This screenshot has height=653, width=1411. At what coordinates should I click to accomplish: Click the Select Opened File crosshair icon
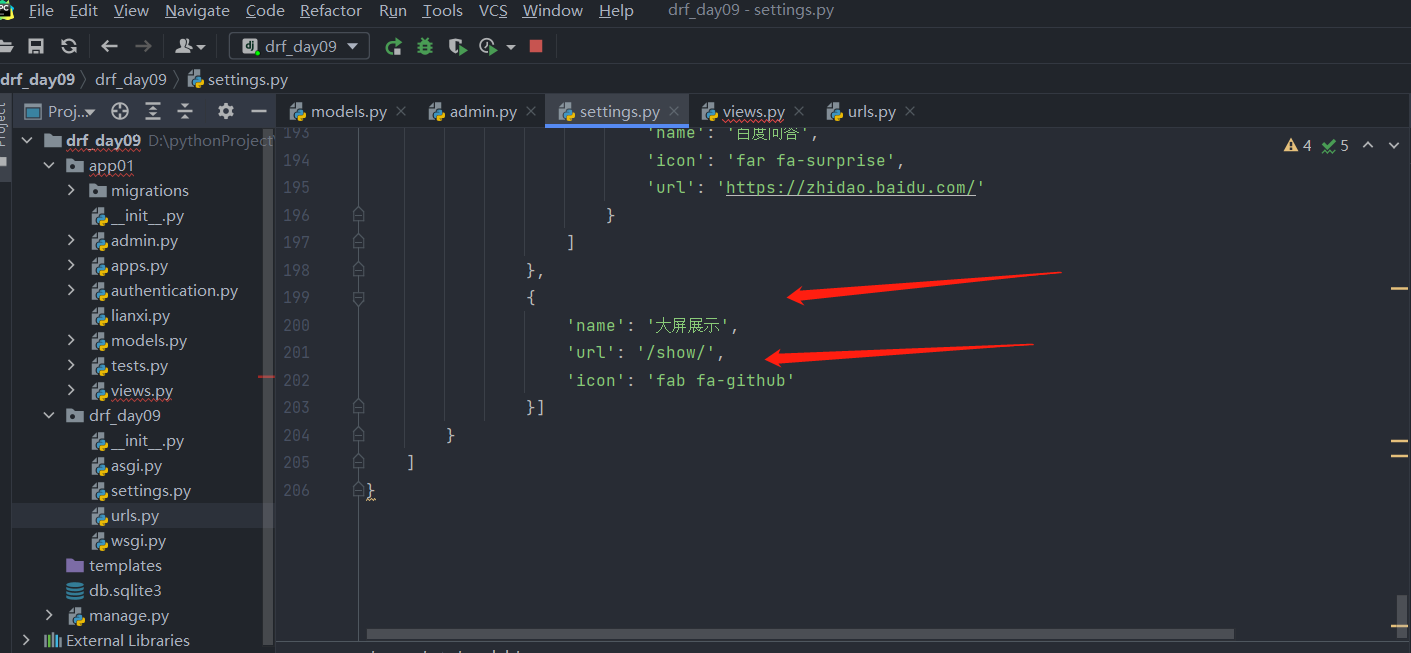pyautogui.click(x=120, y=111)
